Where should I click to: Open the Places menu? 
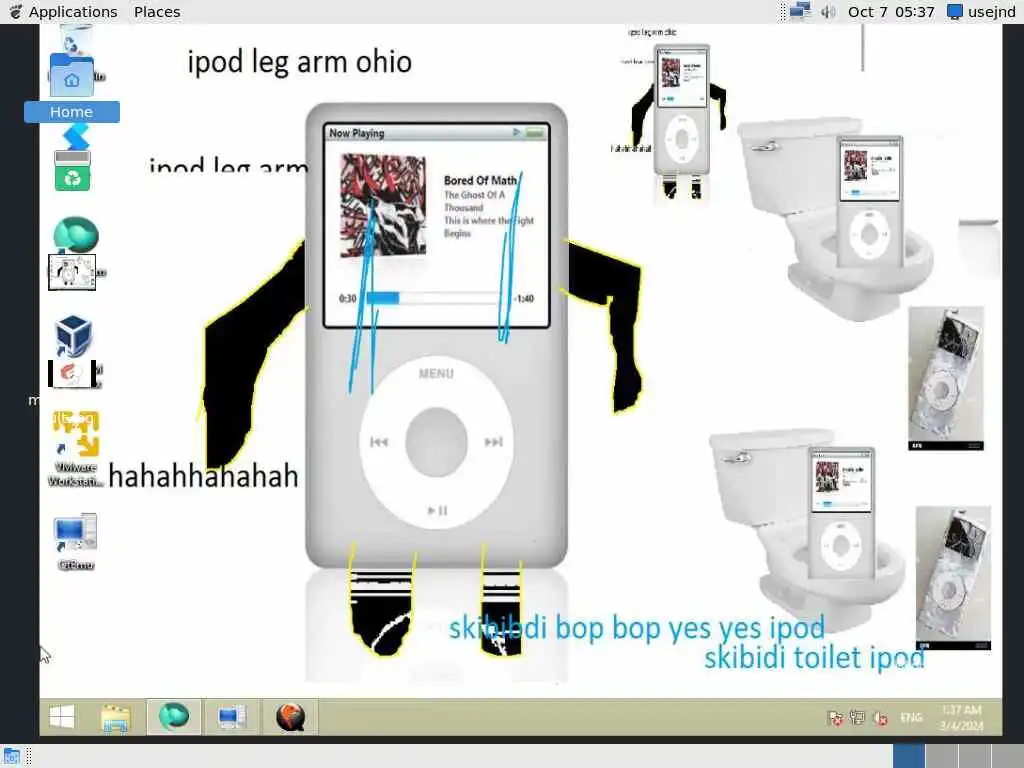click(157, 12)
